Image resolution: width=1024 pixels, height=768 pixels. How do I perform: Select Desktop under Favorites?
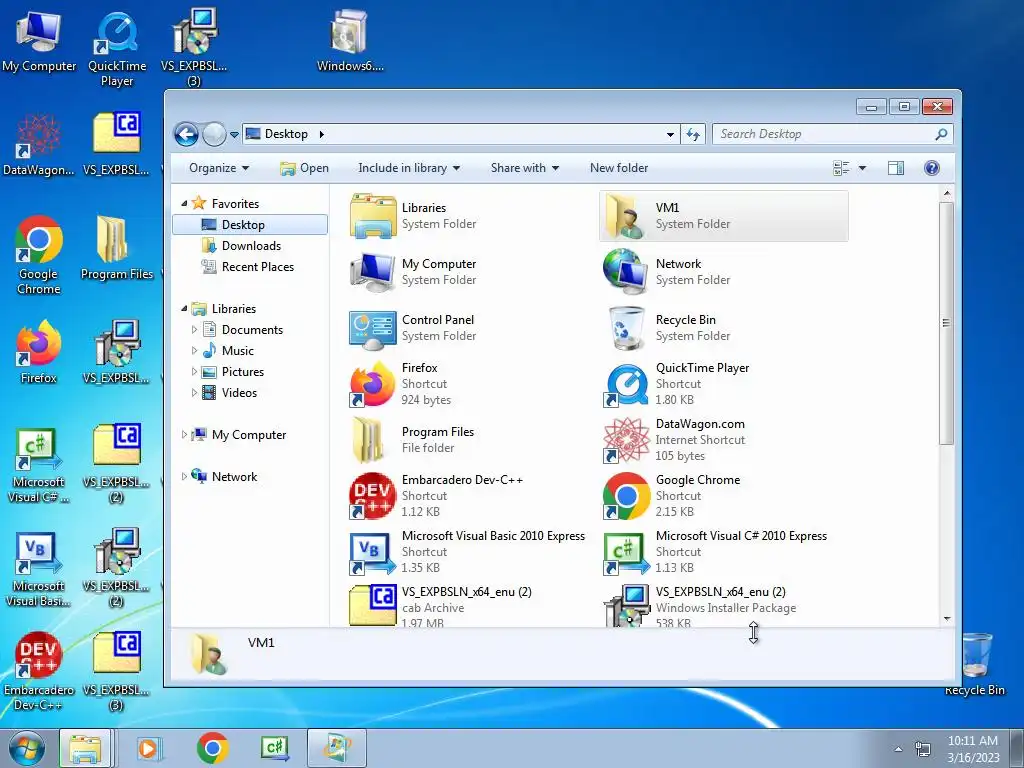pyautogui.click(x=250, y=225)
